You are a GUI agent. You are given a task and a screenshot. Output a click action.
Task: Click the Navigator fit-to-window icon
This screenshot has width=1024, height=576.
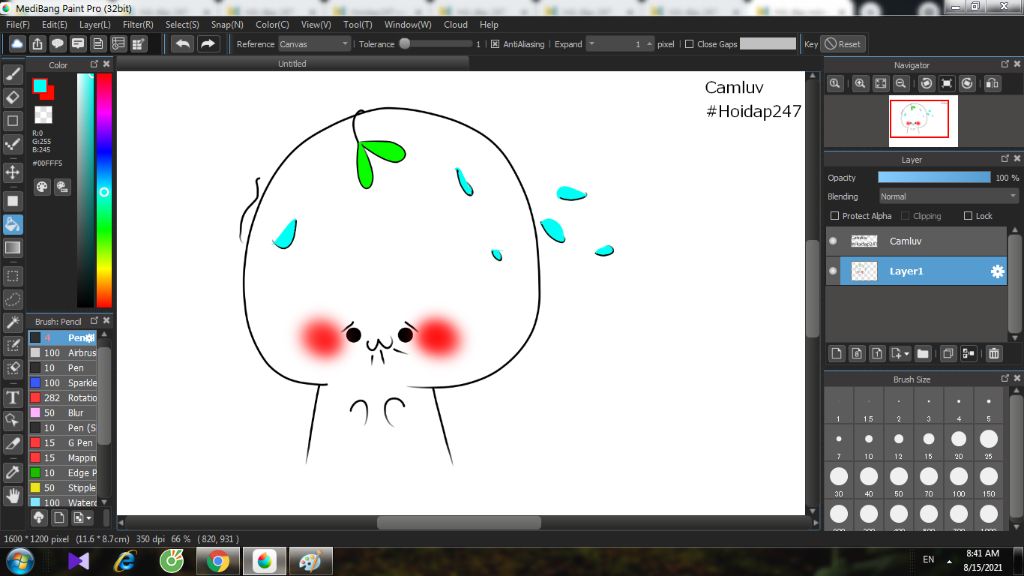(880, 84)
